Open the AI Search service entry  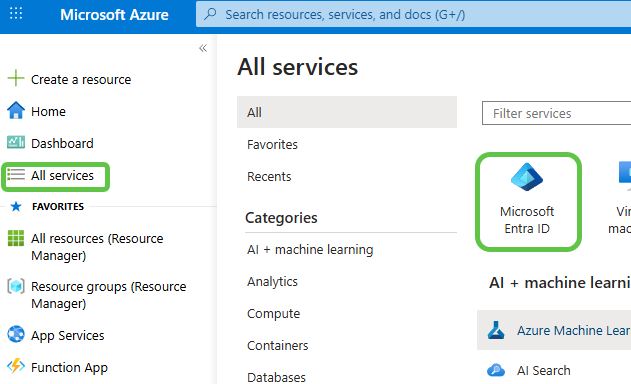[544, 370]
